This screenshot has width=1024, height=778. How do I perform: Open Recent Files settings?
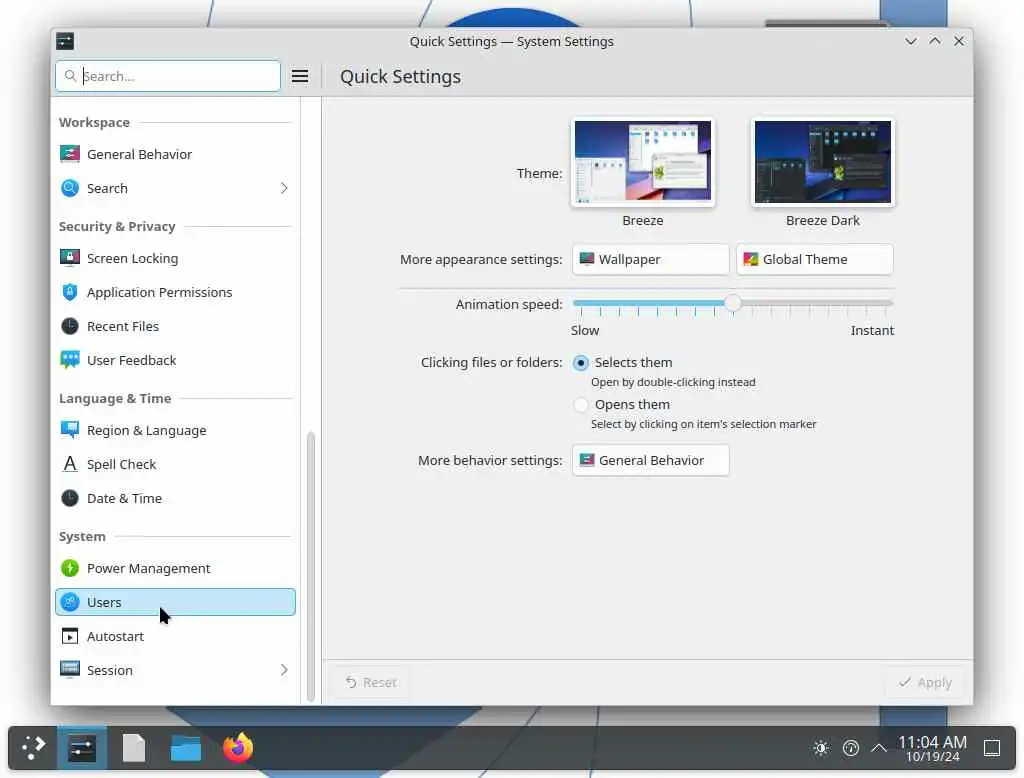(x=176, y=326)
